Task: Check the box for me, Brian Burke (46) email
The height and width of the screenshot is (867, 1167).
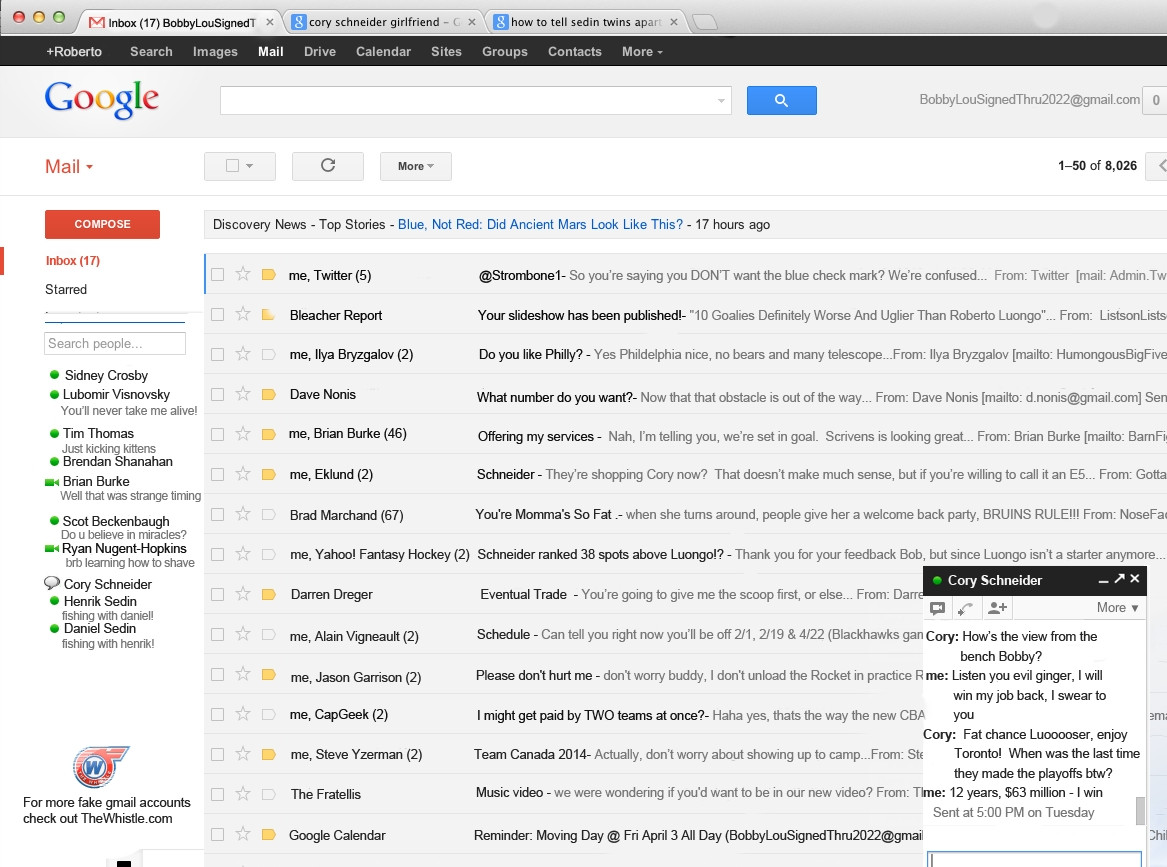Action: pyautogui.click(x=217, y=434)
